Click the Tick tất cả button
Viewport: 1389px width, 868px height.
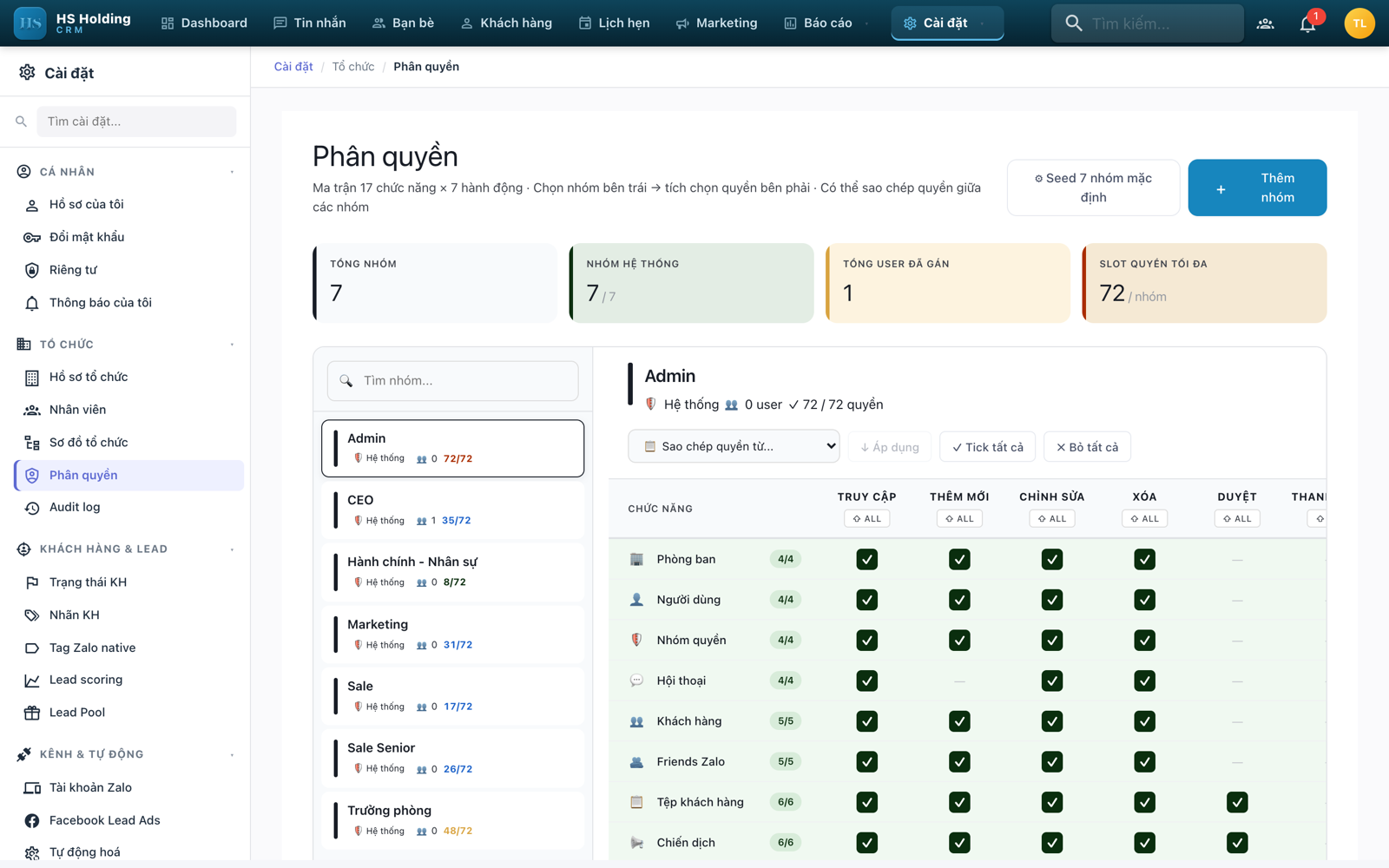tap(987, 447)
